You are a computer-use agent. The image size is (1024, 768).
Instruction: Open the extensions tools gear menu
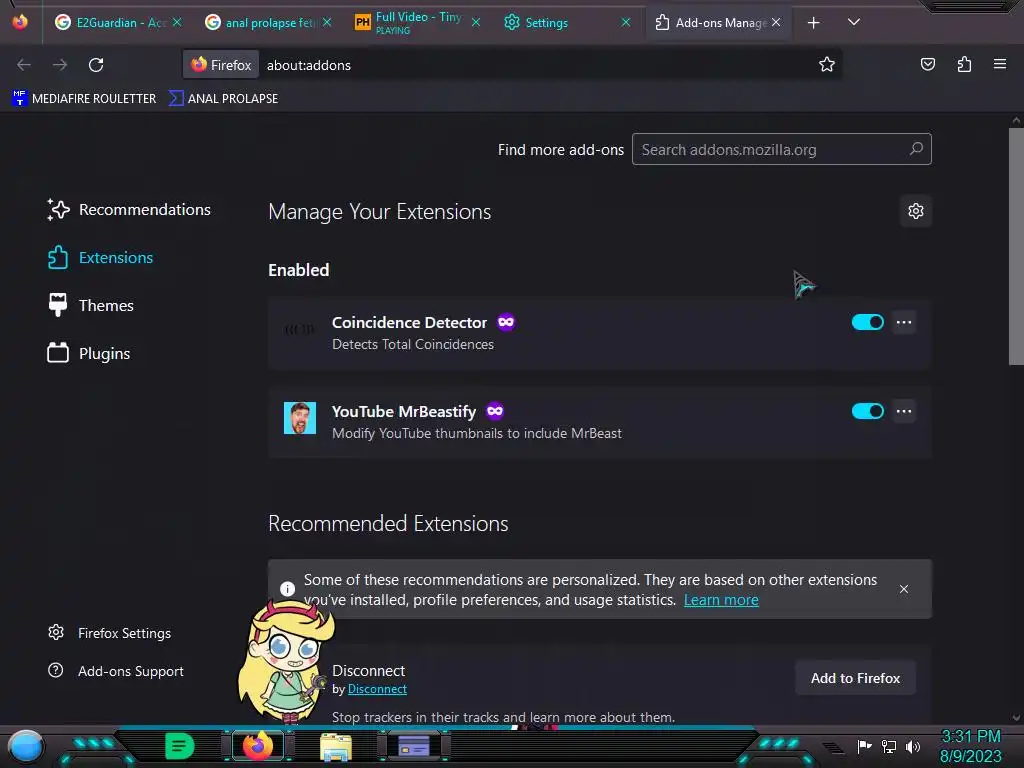tap(916, 211)
